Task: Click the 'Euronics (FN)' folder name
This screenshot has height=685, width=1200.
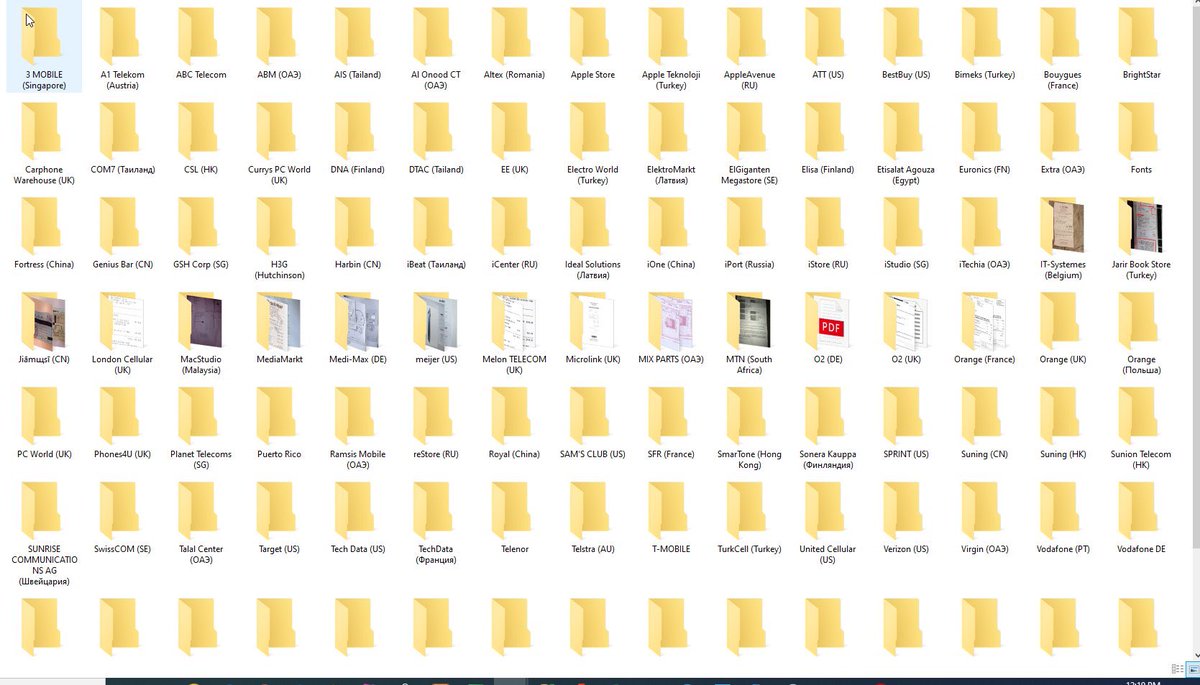Action: (x=984, y=170)
